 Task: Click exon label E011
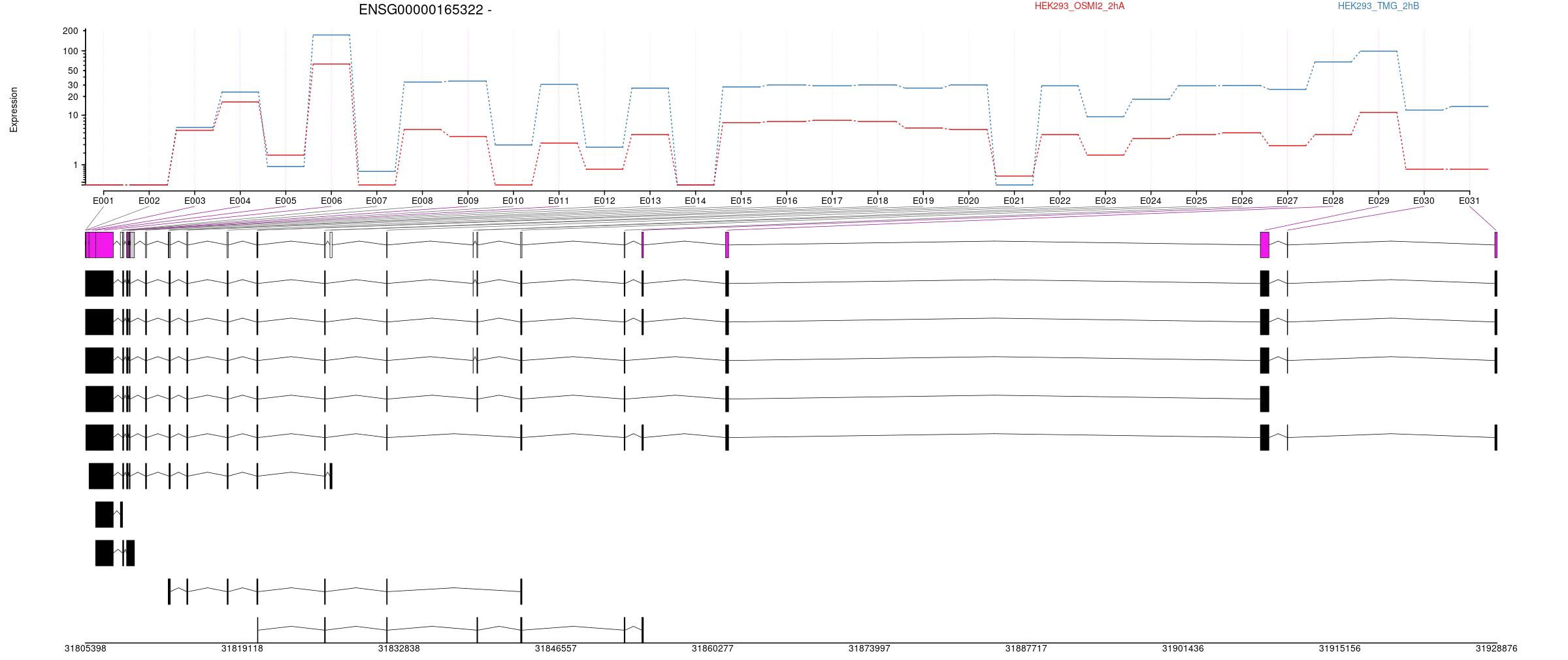tap(559, 201)
